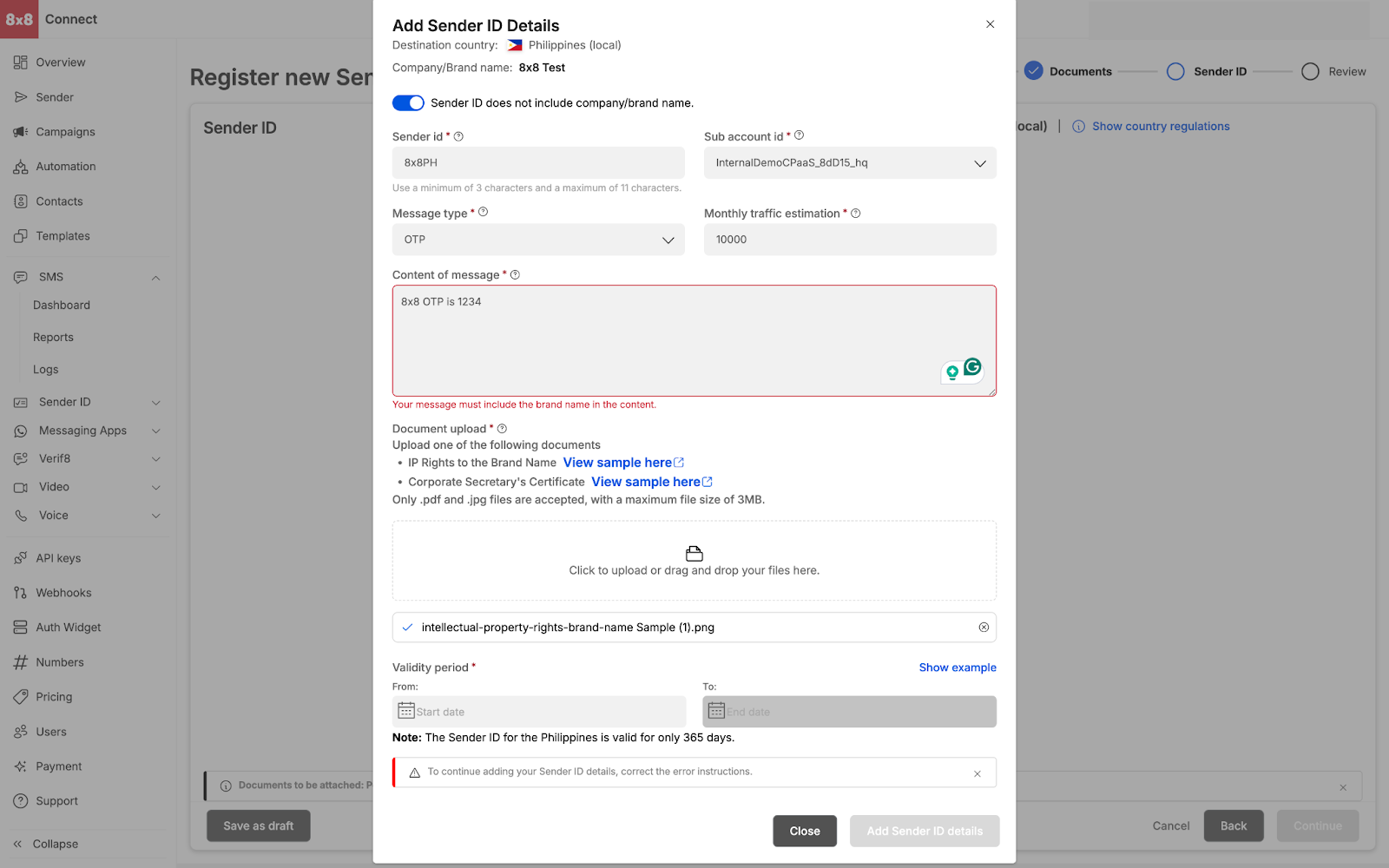The width and height of the screenshot is (1389, 868).
Task: Remove the uploaded png file
Action: [x=984, y=628]
